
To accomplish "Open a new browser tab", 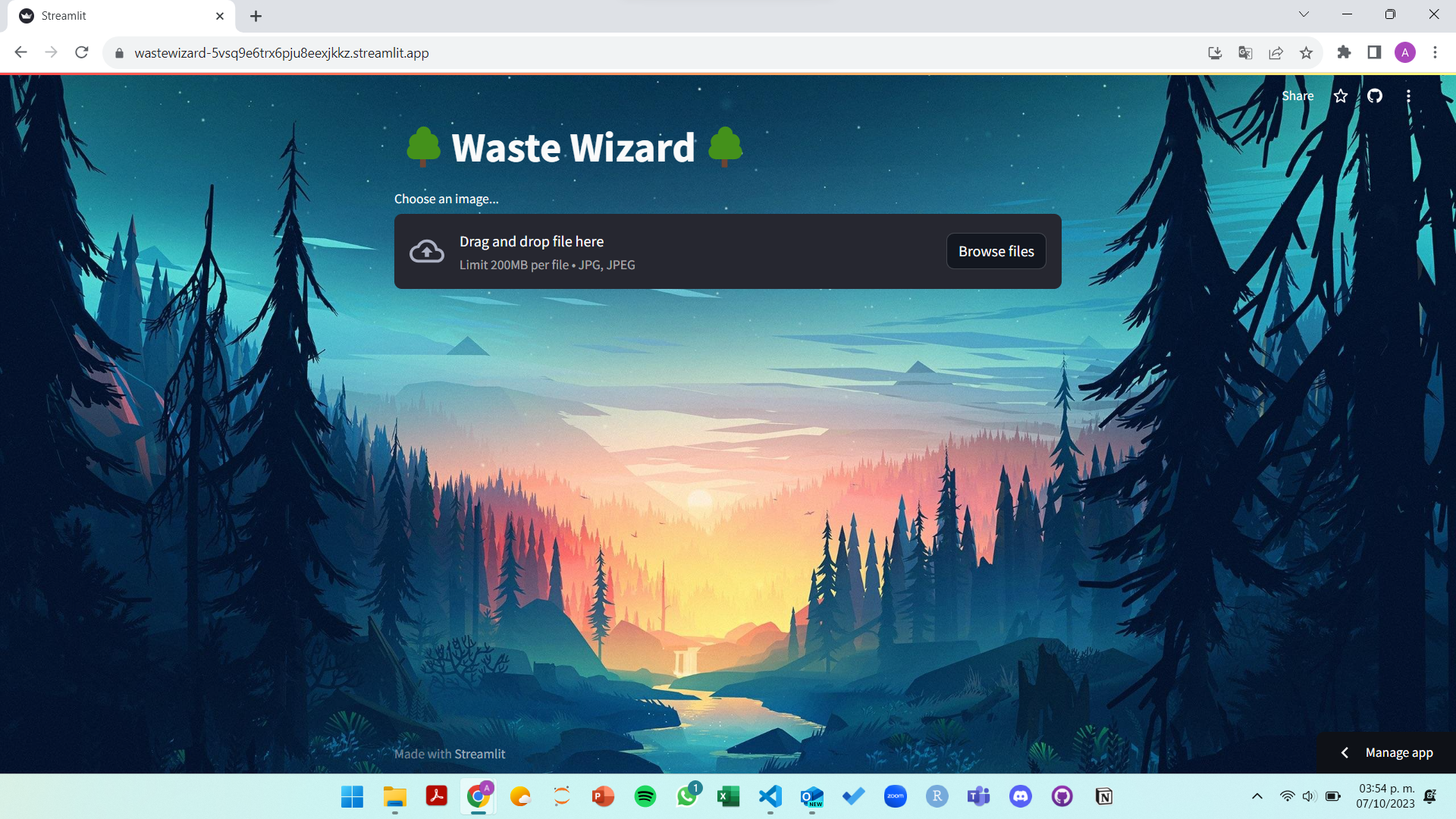I will pos(256,16).
